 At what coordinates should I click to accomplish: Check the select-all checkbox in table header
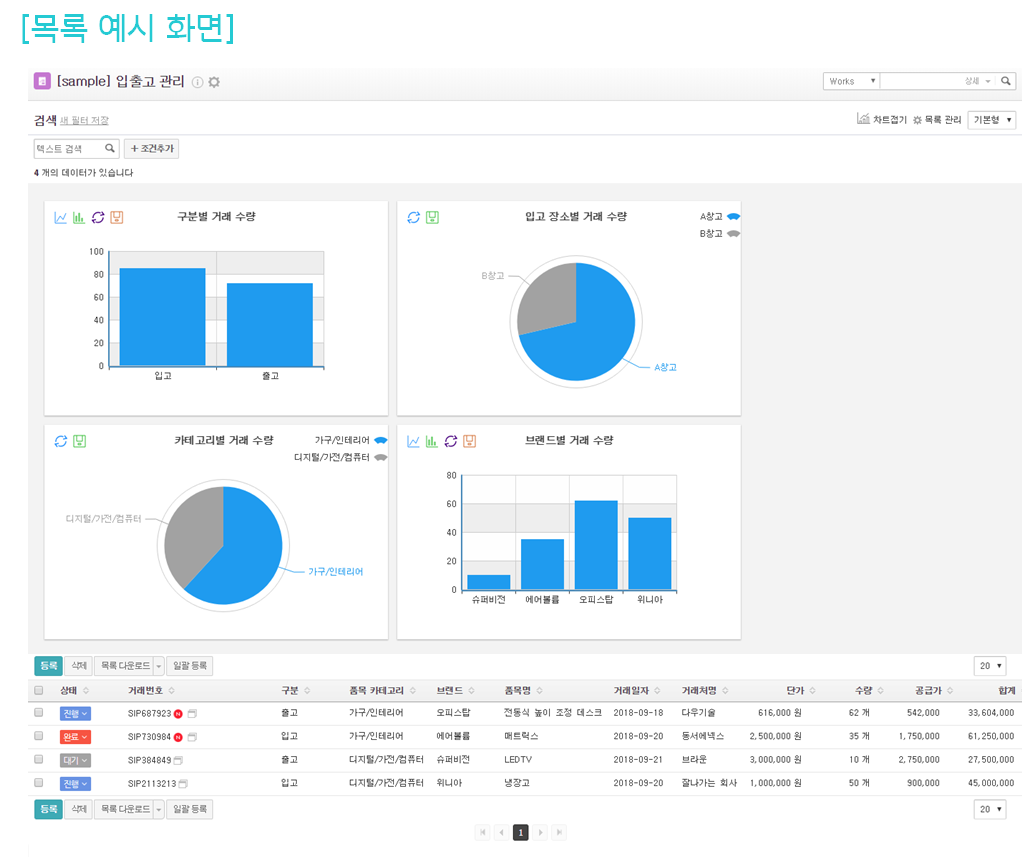click(39, 690)
